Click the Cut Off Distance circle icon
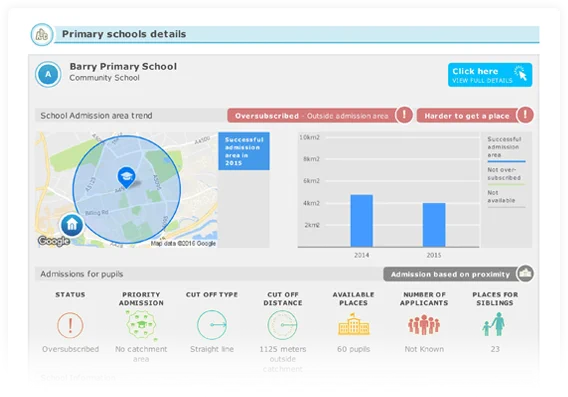This screenshot has width=568, height=397. [283, 325]
